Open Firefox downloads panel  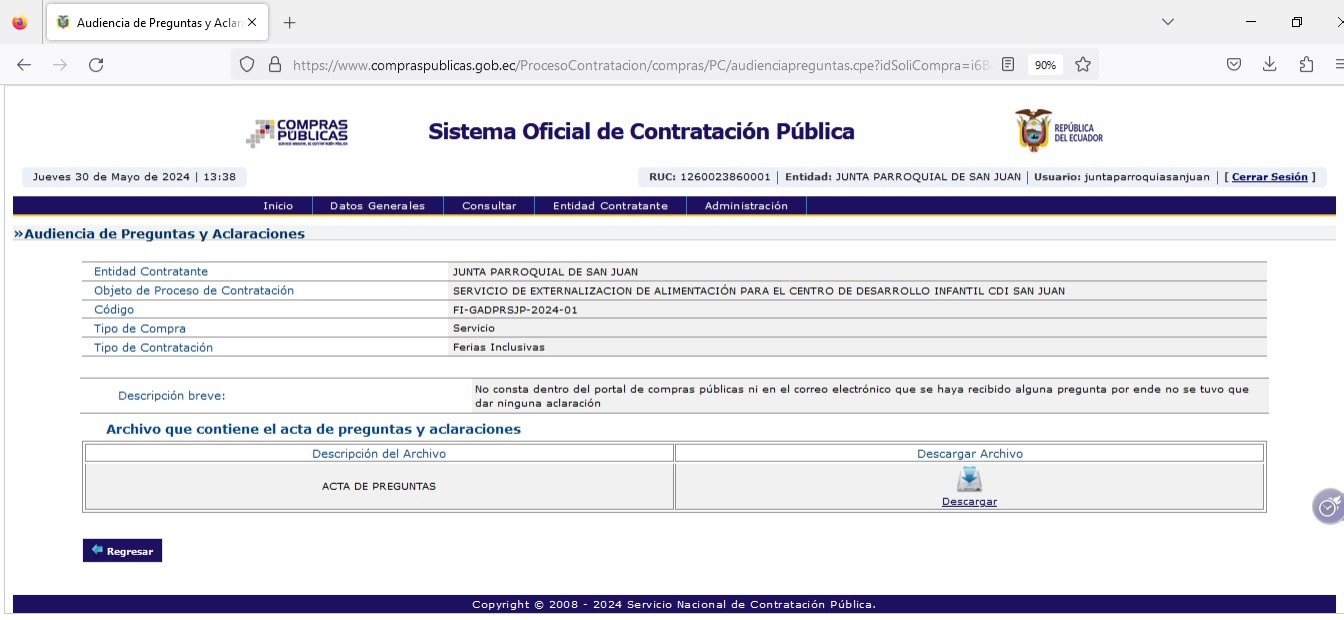[1269, 65]
